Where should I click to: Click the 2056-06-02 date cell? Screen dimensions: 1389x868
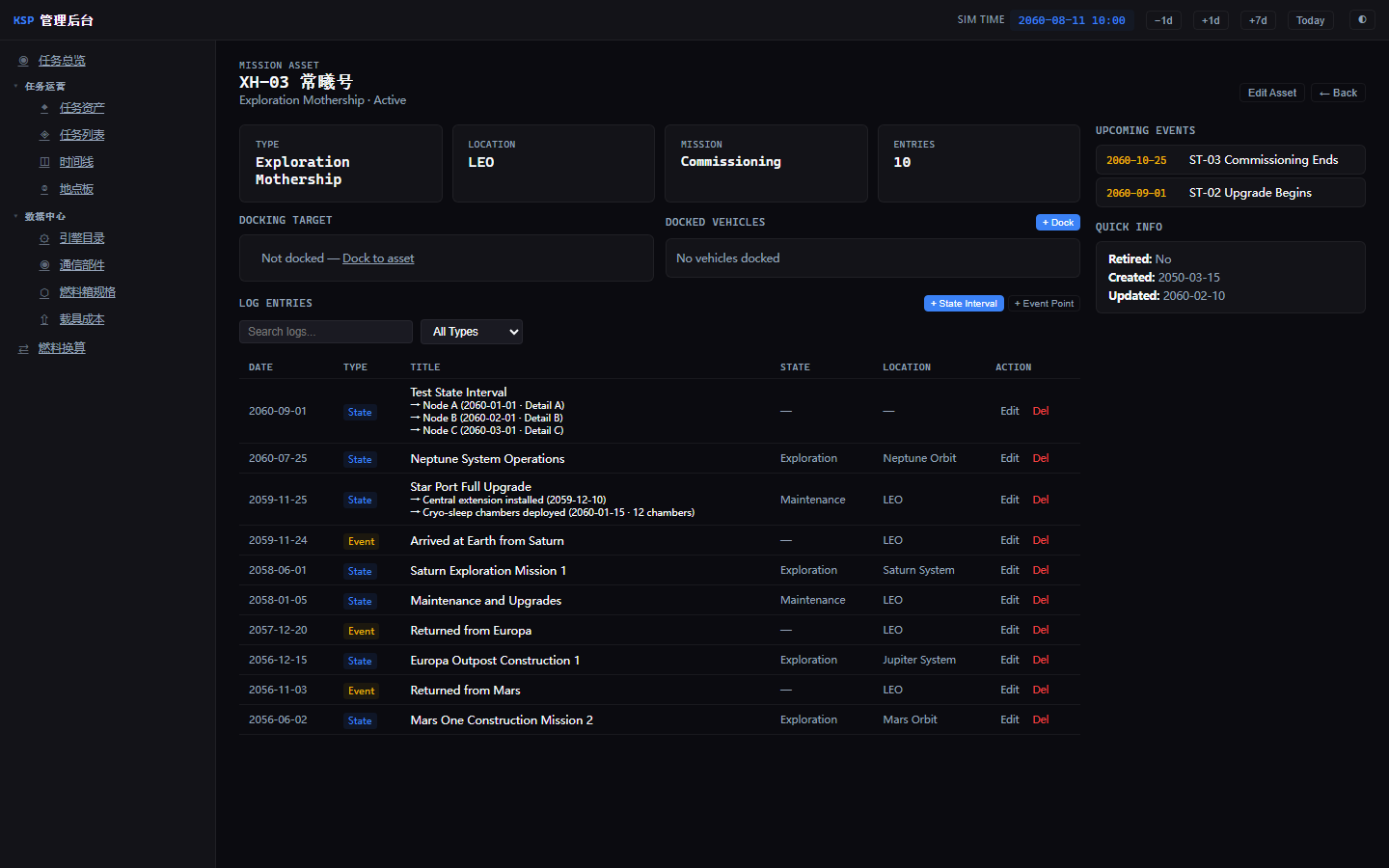[x=278, y=719]
